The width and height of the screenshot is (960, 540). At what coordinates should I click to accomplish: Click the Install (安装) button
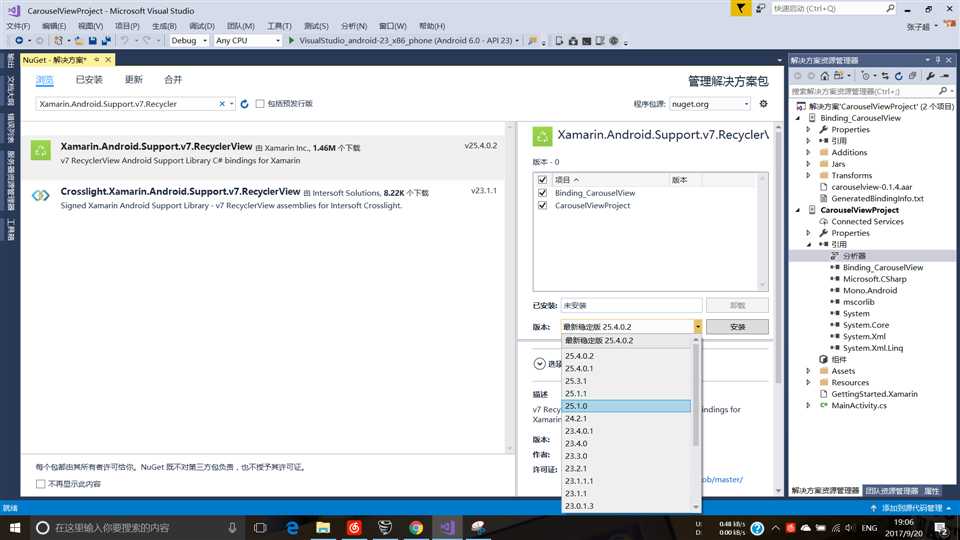pyautogui.click(x=737, y=327)
